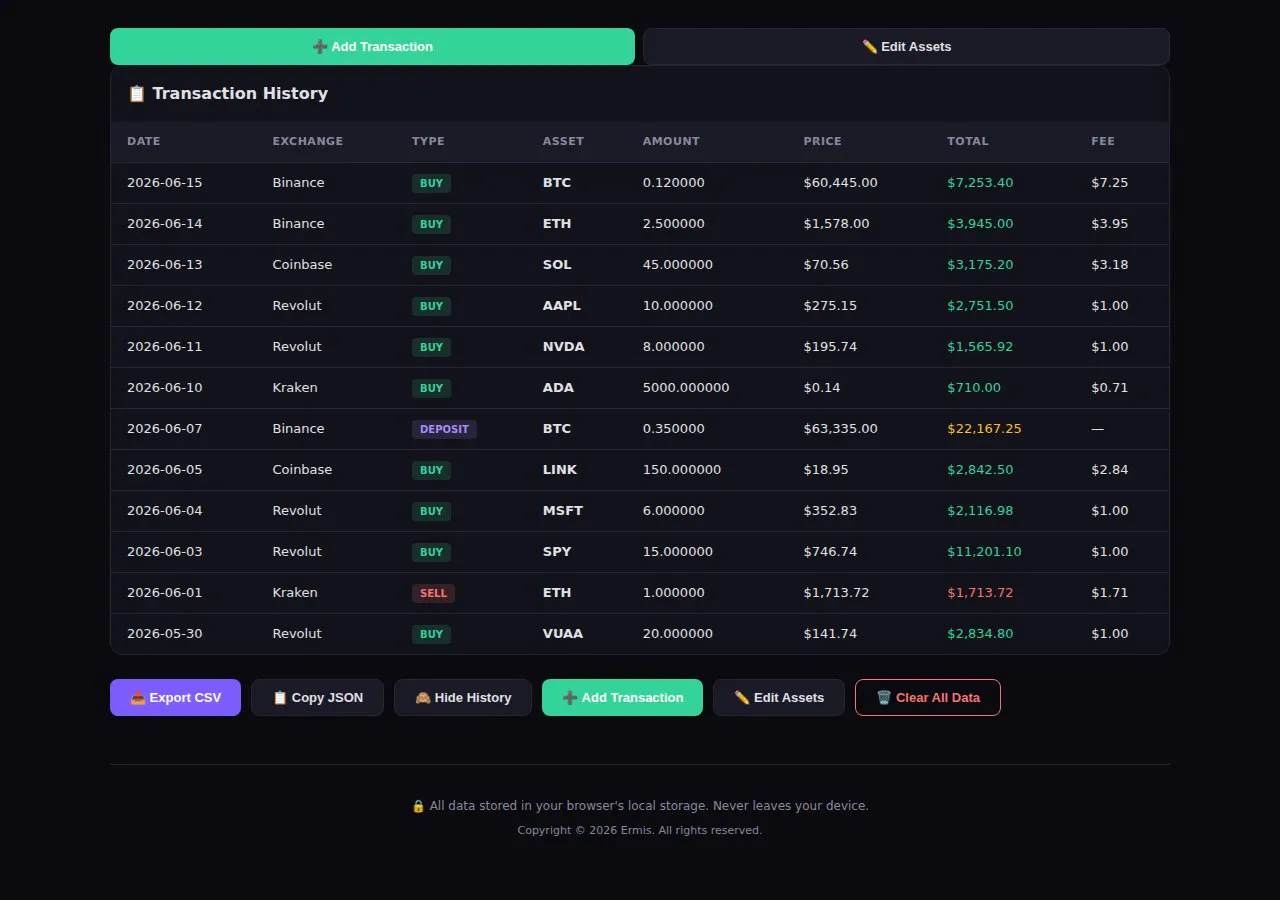Click the NVDA asset cell
This screenshot has width=1280, height=900.
564,347
